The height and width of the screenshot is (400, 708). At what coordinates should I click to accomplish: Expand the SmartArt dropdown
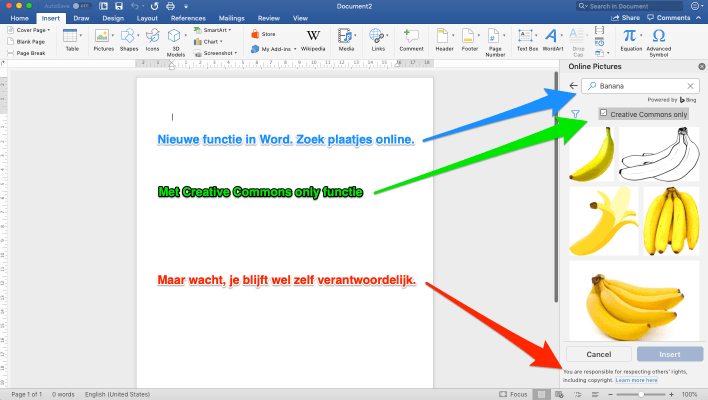(230, 30)
